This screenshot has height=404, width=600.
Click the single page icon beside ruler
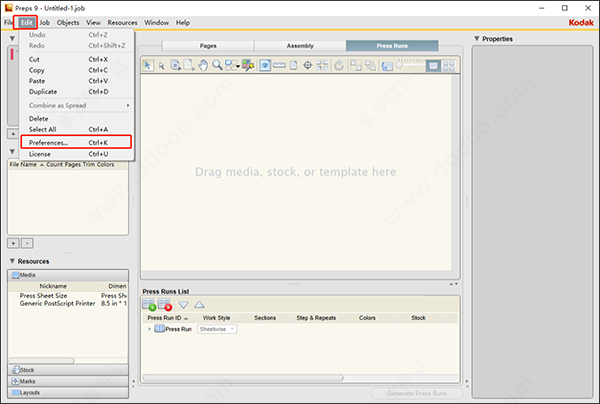pos(293,65)
